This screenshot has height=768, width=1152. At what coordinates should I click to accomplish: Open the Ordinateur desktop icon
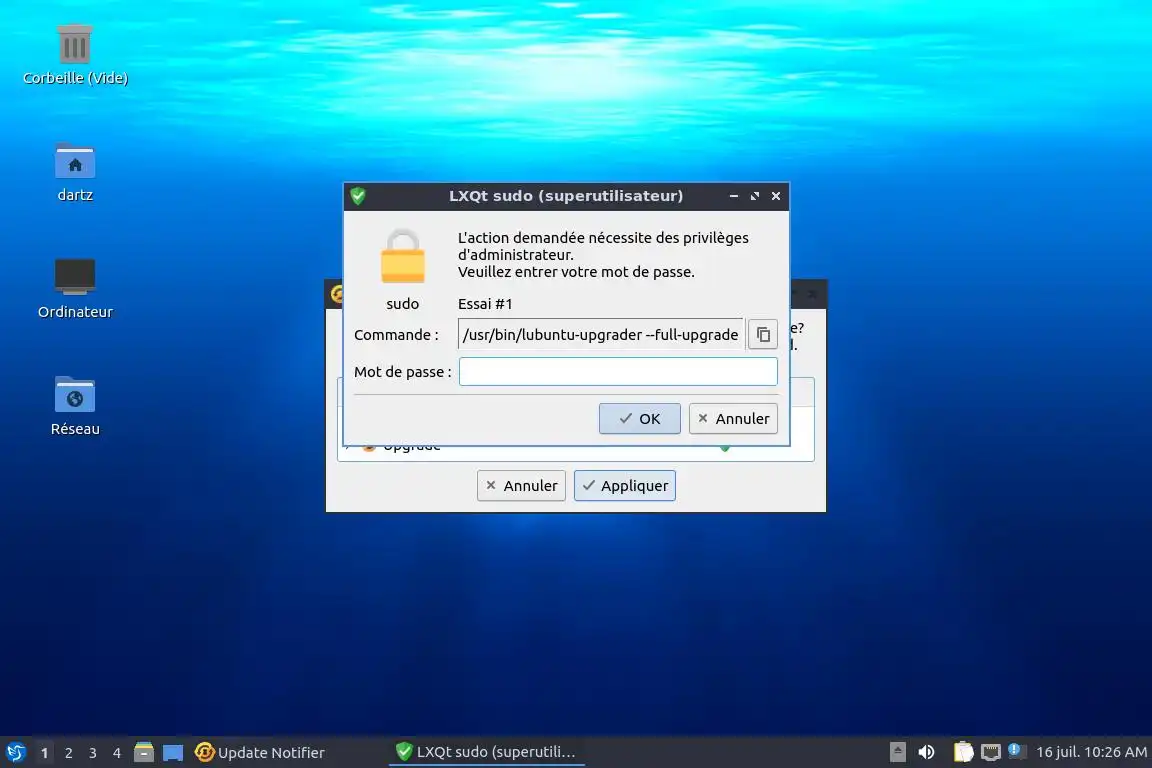click(75, 289)
